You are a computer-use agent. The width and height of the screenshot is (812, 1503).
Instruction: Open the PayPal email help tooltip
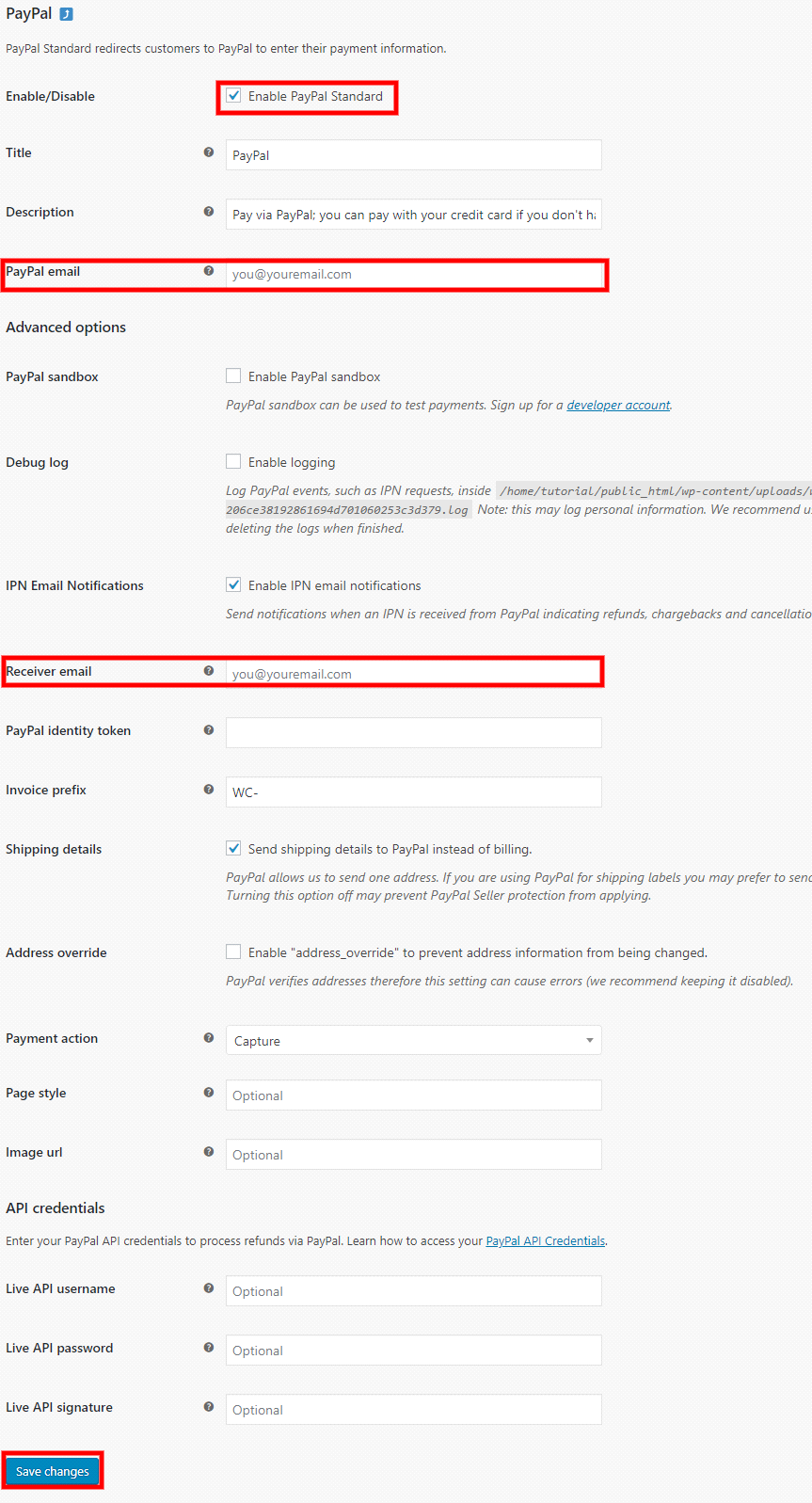coord(209,272)
